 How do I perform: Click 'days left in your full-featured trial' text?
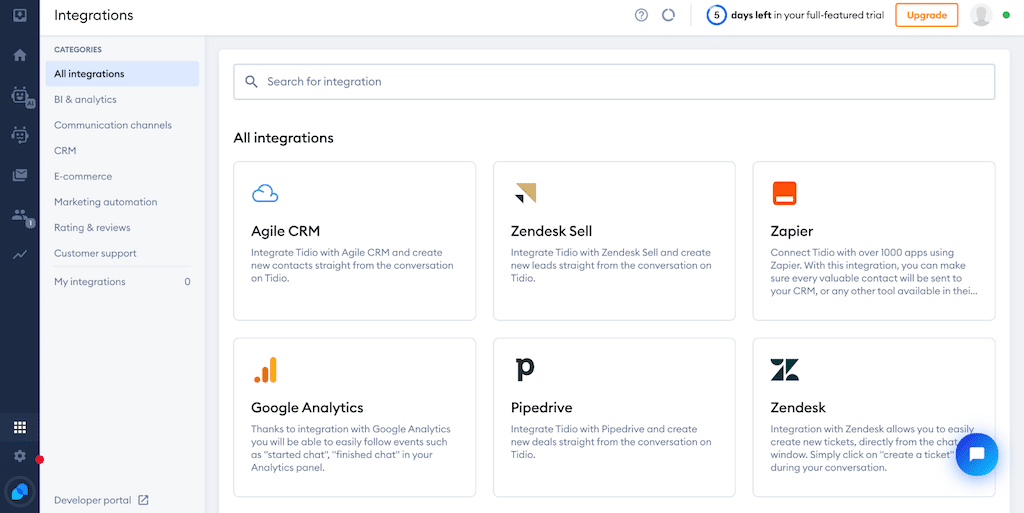tap(807, 15)
